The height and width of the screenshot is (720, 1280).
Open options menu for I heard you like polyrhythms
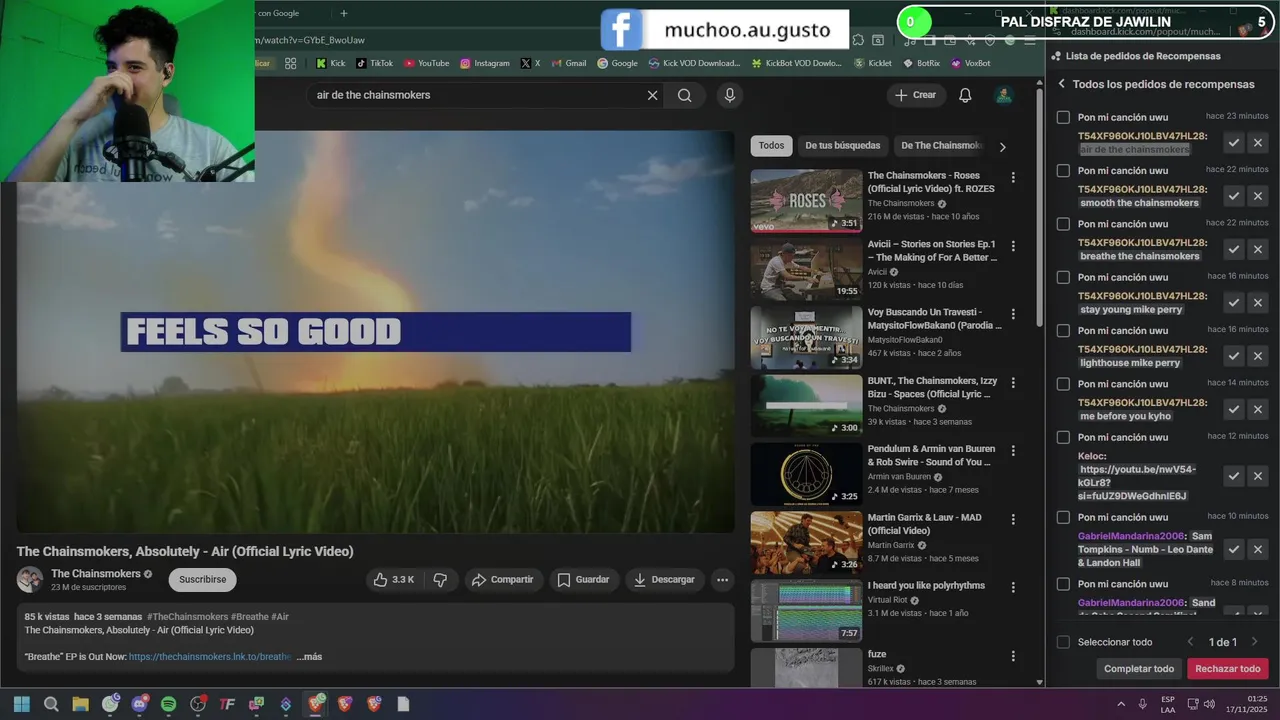[x=1013, y=587]
